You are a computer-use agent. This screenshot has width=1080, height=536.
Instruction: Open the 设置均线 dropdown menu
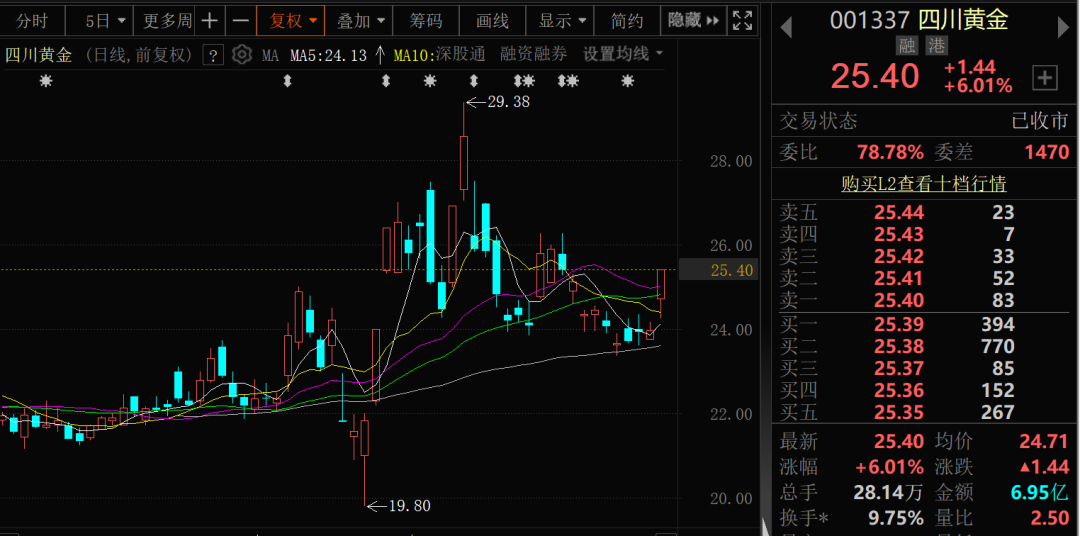(623, 55)
